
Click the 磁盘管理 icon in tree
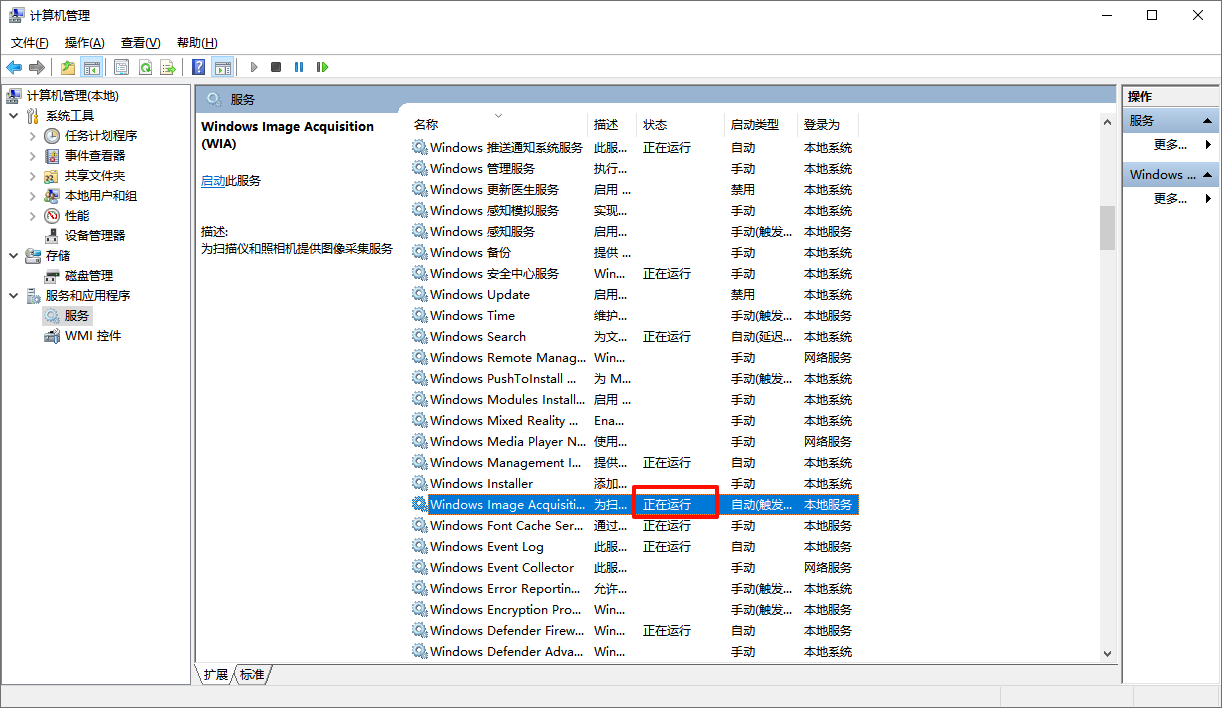tap(52, 276)
